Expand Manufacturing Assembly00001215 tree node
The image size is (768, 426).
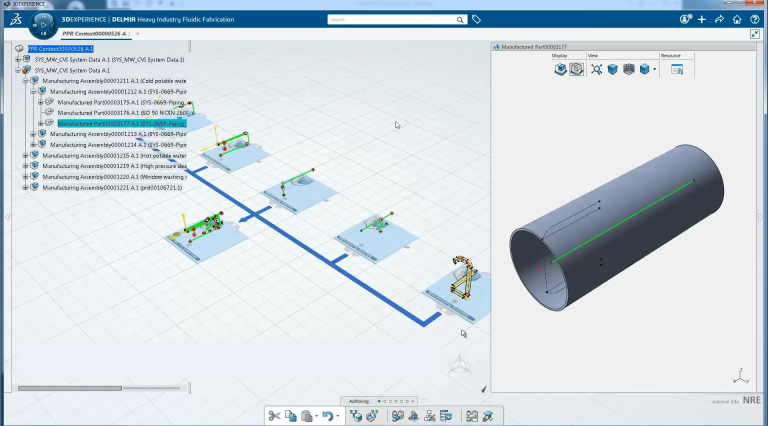26,155
